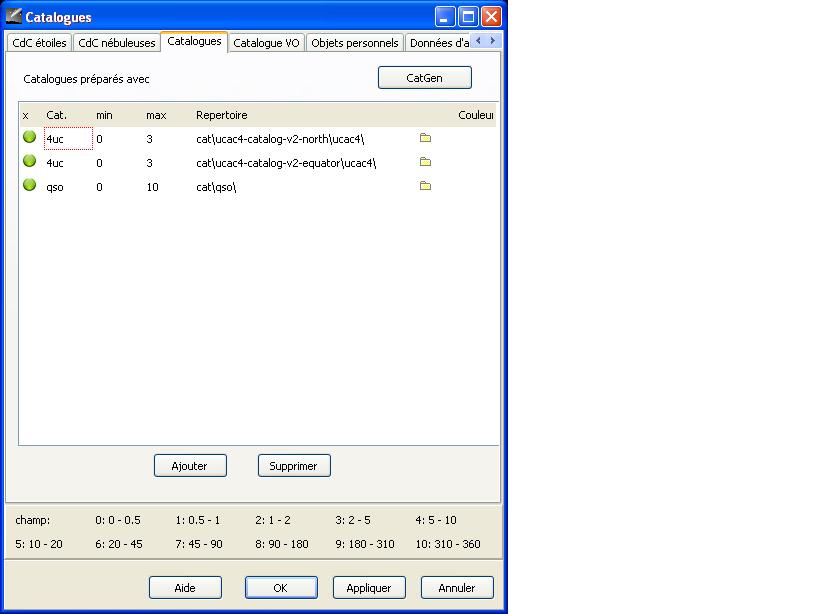
Task: Click 'Catalogues préparés avec' label
Action: (x=86, y=79)
